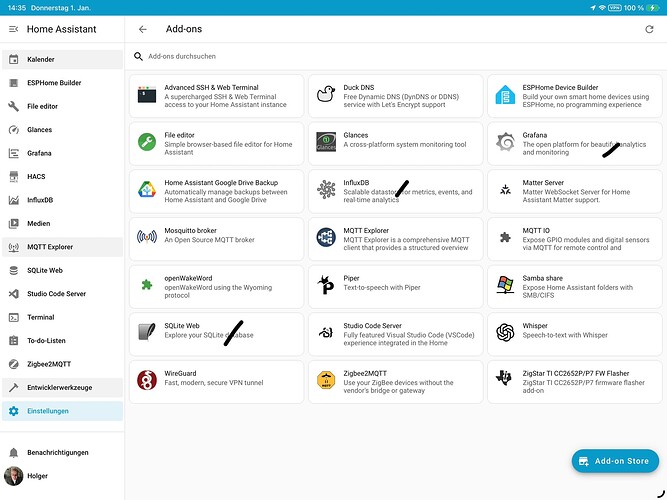Click the openWakeWord green puzzle icon

(x=147, y=285)
